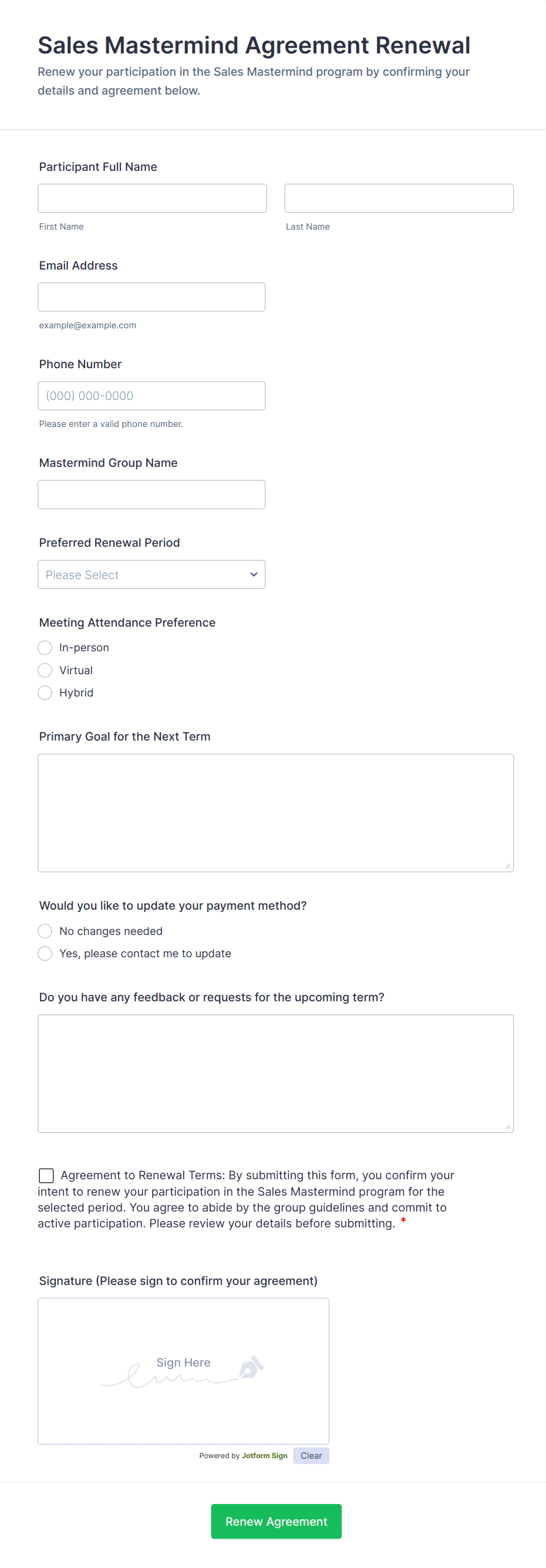
Task: Select the Virtual attendance option
Action: tap(45, 670)
